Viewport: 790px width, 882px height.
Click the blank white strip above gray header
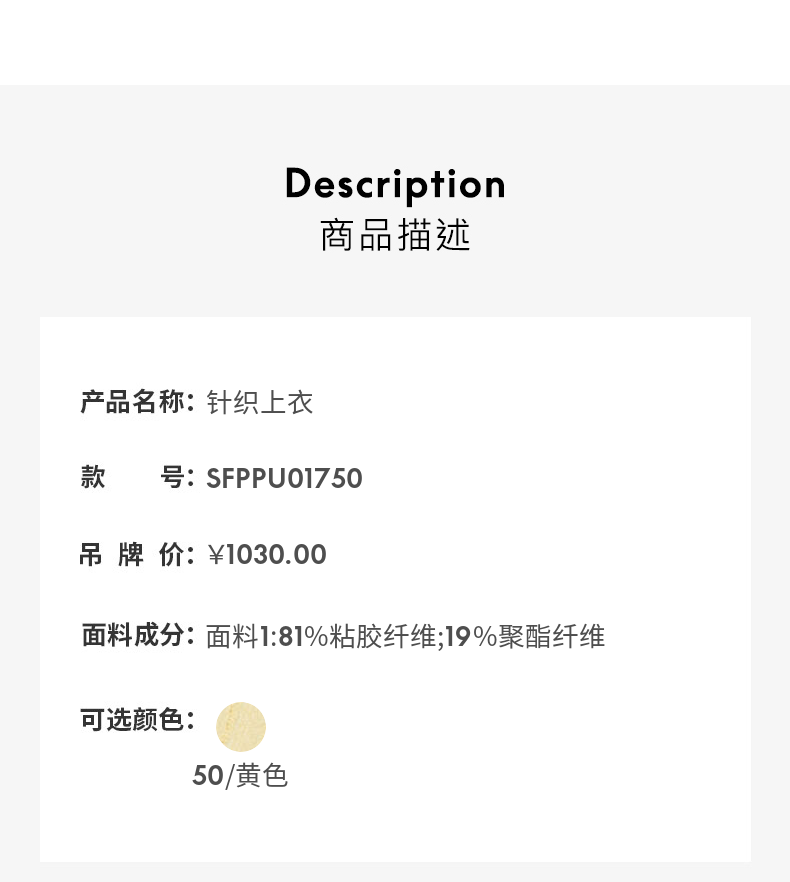[395, 42]
